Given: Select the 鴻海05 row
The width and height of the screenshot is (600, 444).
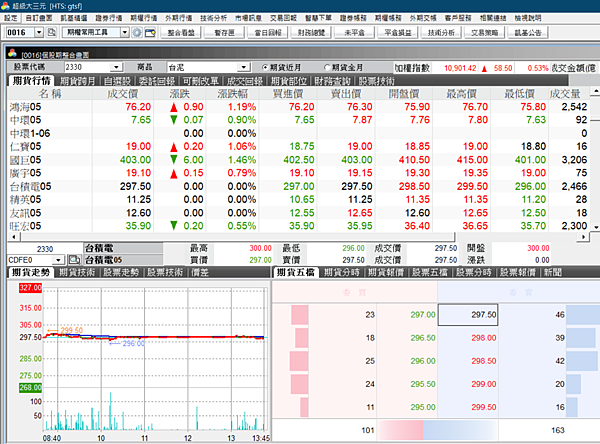Looking at the screenshot, I should [298, 107].
